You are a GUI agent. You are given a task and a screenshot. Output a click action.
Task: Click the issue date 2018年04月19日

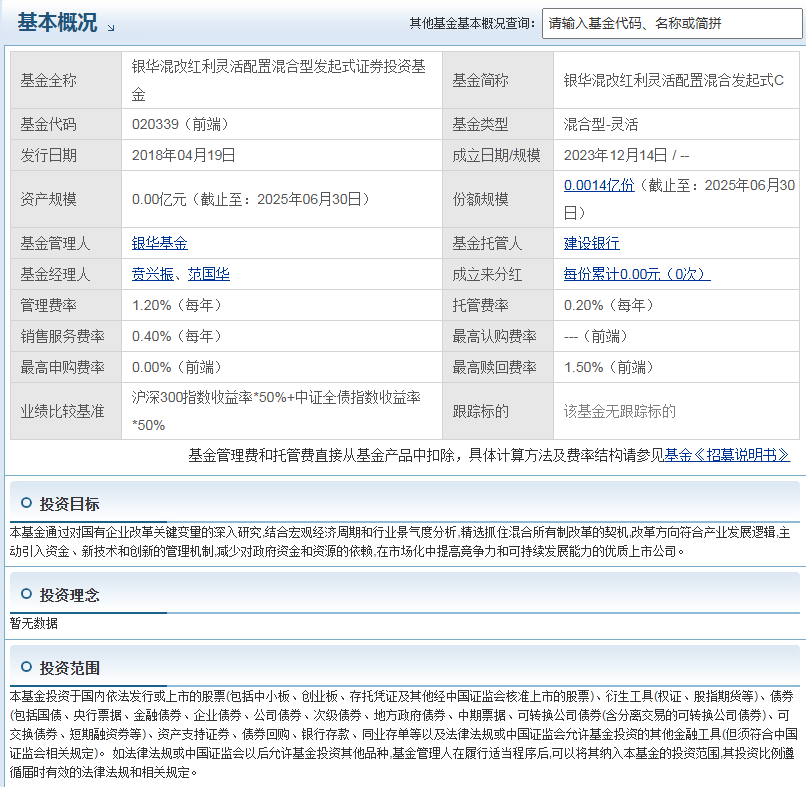click(x=184, y=155)
